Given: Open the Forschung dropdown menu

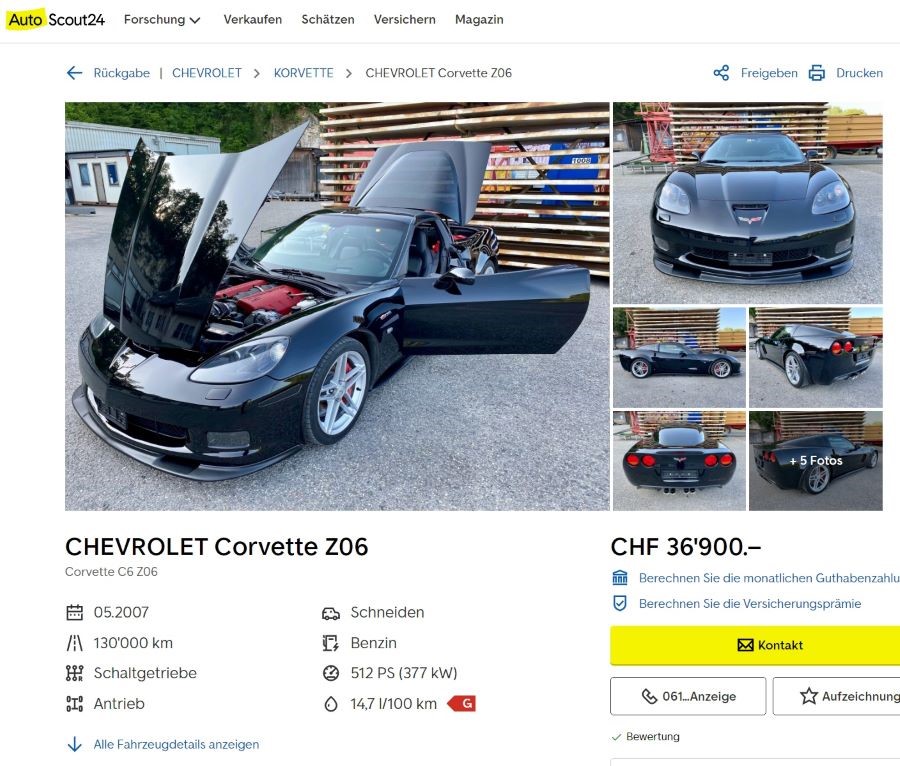Looking at the screenshot, I should (162, 20).
